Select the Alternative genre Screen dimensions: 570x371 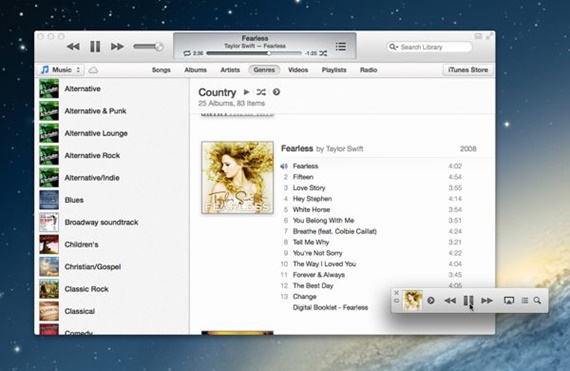[112, 89]
